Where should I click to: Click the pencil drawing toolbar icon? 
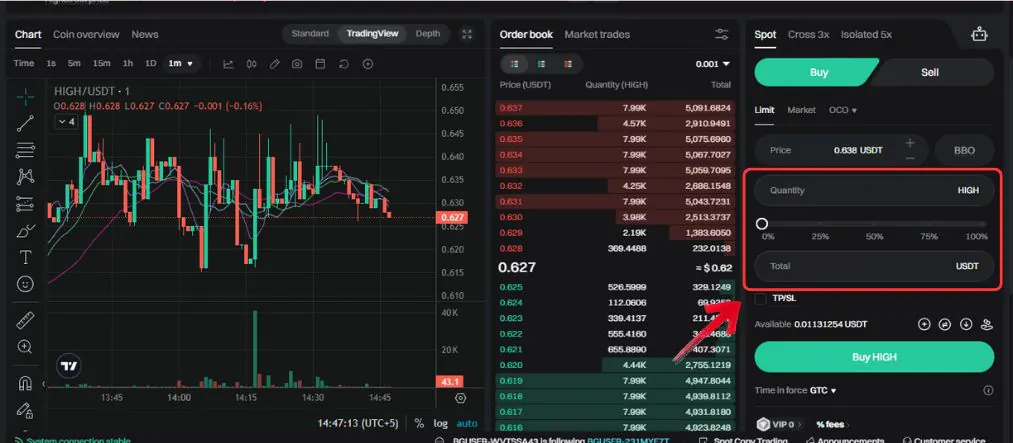click(x=275, y=64)
